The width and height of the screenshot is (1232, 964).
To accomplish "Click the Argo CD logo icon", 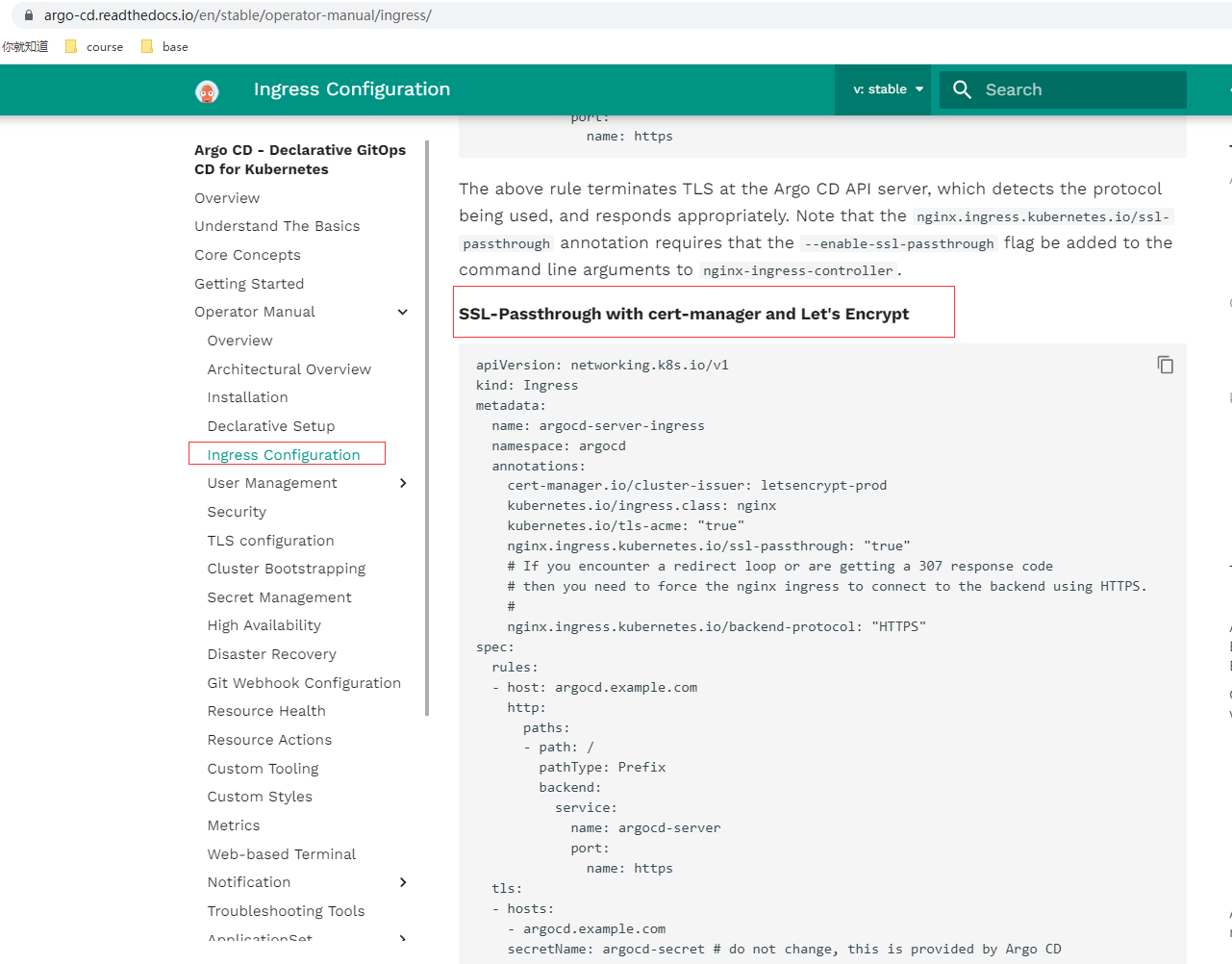I will tap(207, 91).
